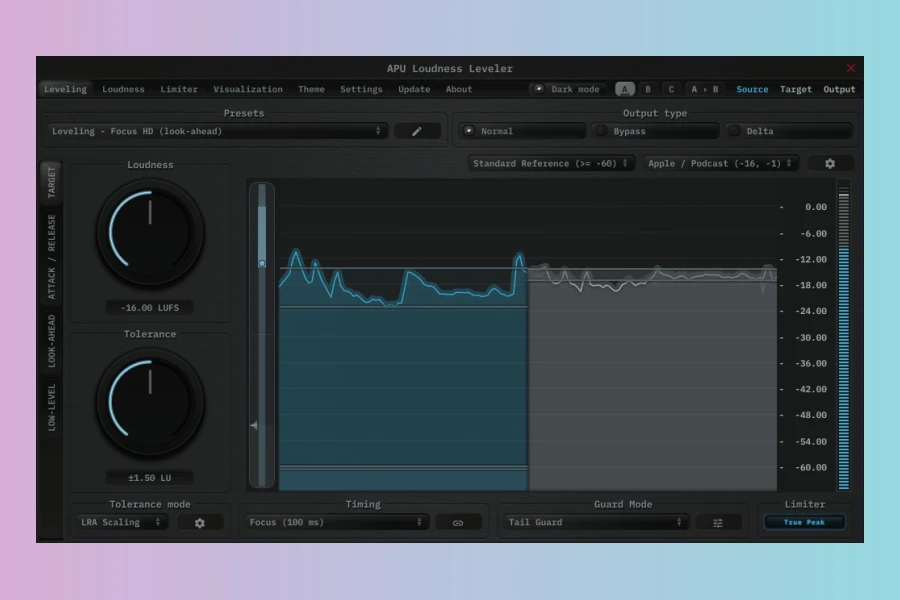Click the -16.00 LUFS value field

point(150,308)
